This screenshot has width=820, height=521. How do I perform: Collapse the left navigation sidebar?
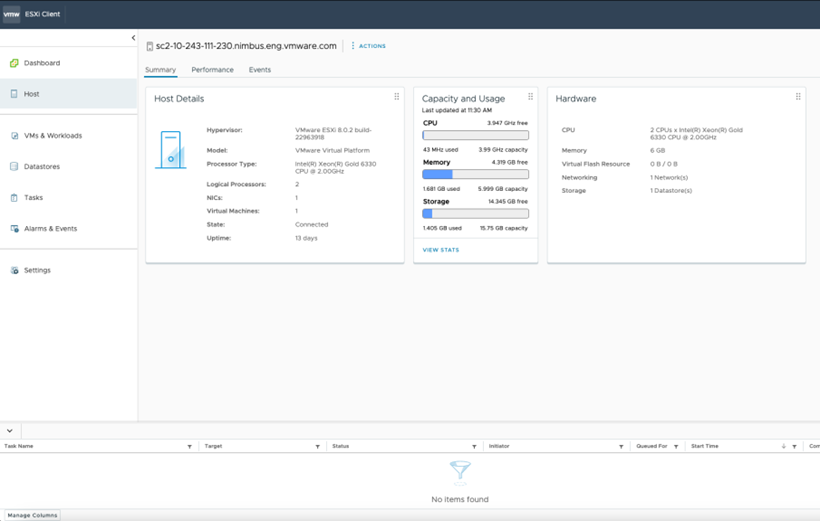click(133, 38)
